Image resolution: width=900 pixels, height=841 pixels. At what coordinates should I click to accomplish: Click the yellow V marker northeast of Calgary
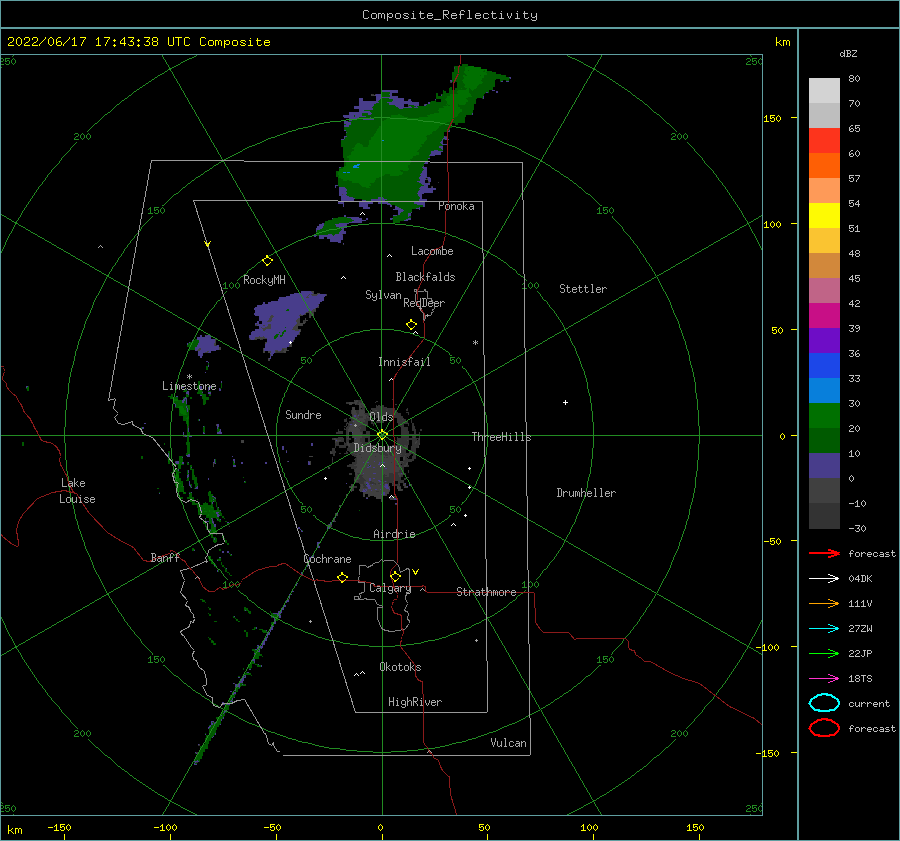click(x=415, y=572)
